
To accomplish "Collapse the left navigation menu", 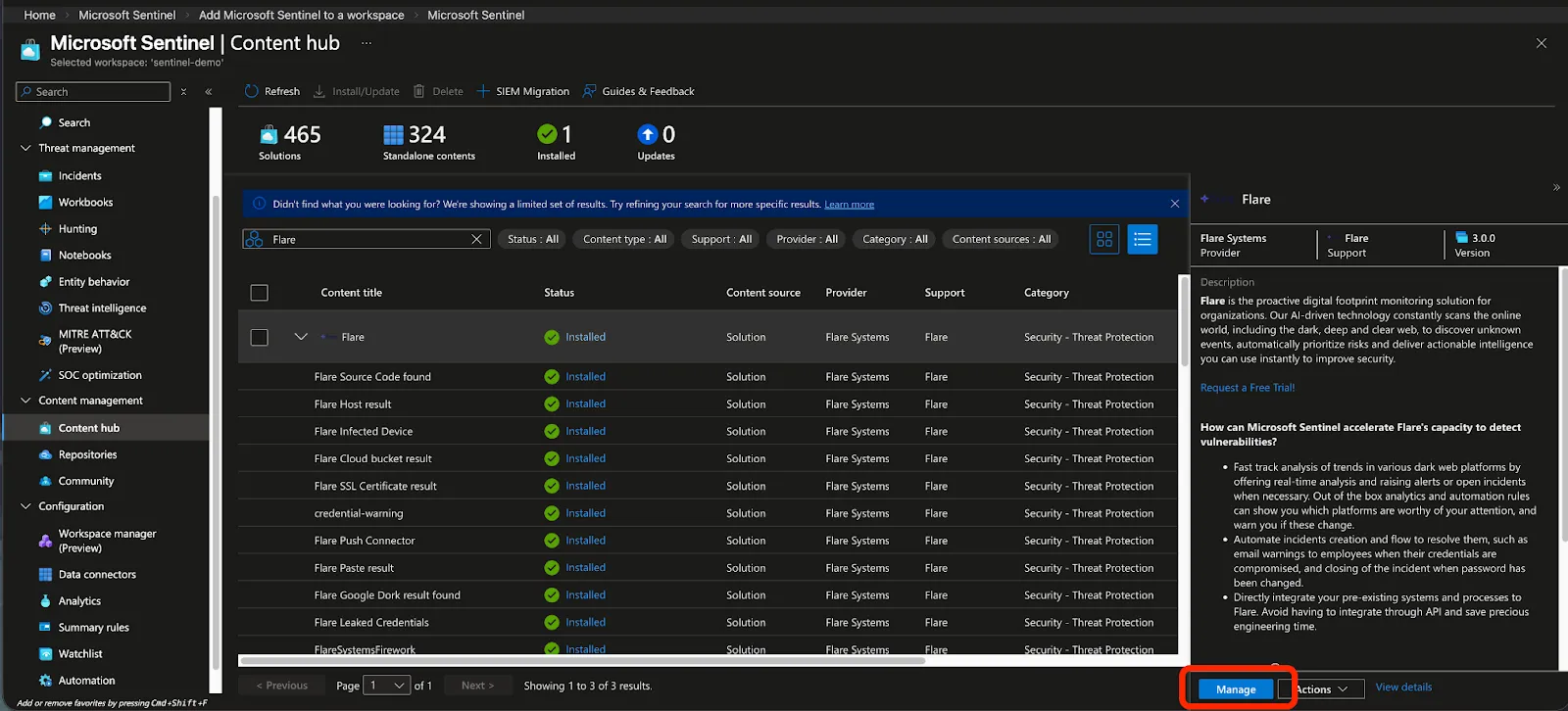I will [x=209, y=91].
